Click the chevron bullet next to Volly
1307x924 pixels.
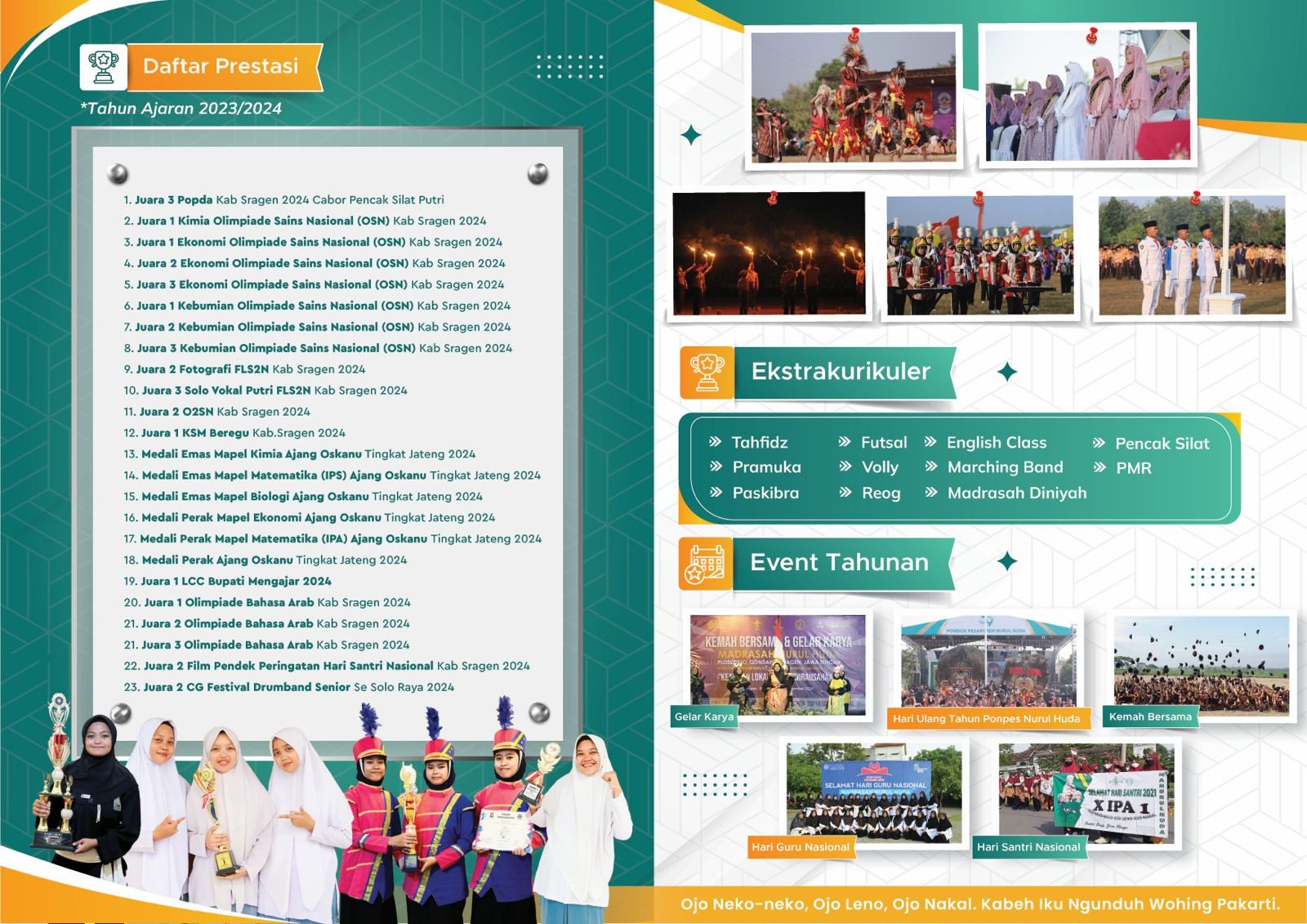[x=845, y=466]
